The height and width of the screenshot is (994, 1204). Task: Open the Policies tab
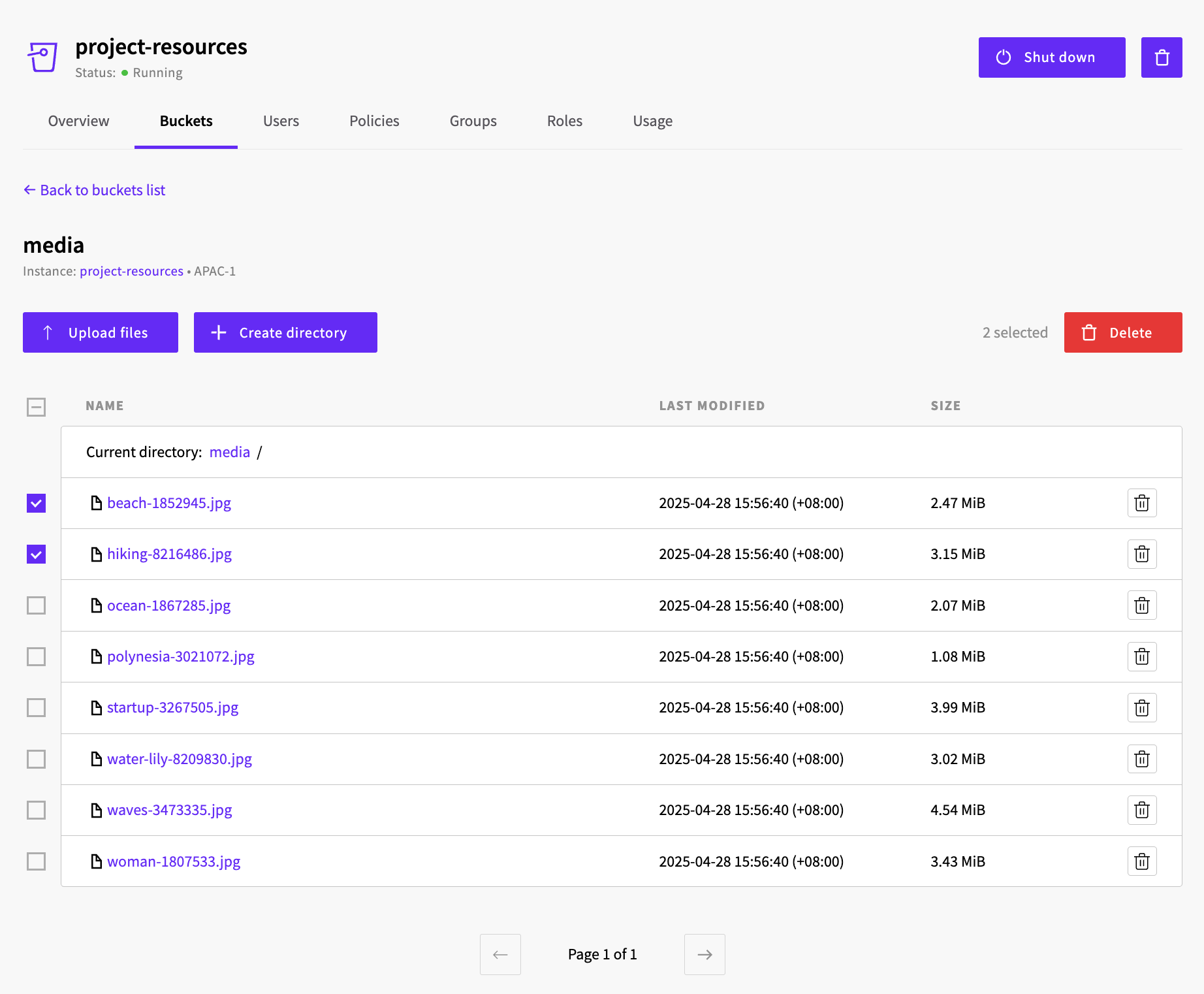(x=374, y=121)
